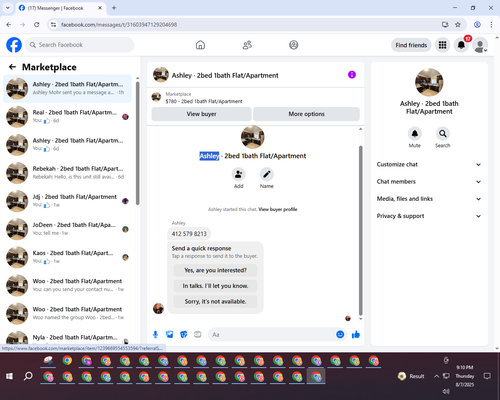Screen dimensions: 500x400
Task: Open the Friends icon in top navigation
Action: 247,45
